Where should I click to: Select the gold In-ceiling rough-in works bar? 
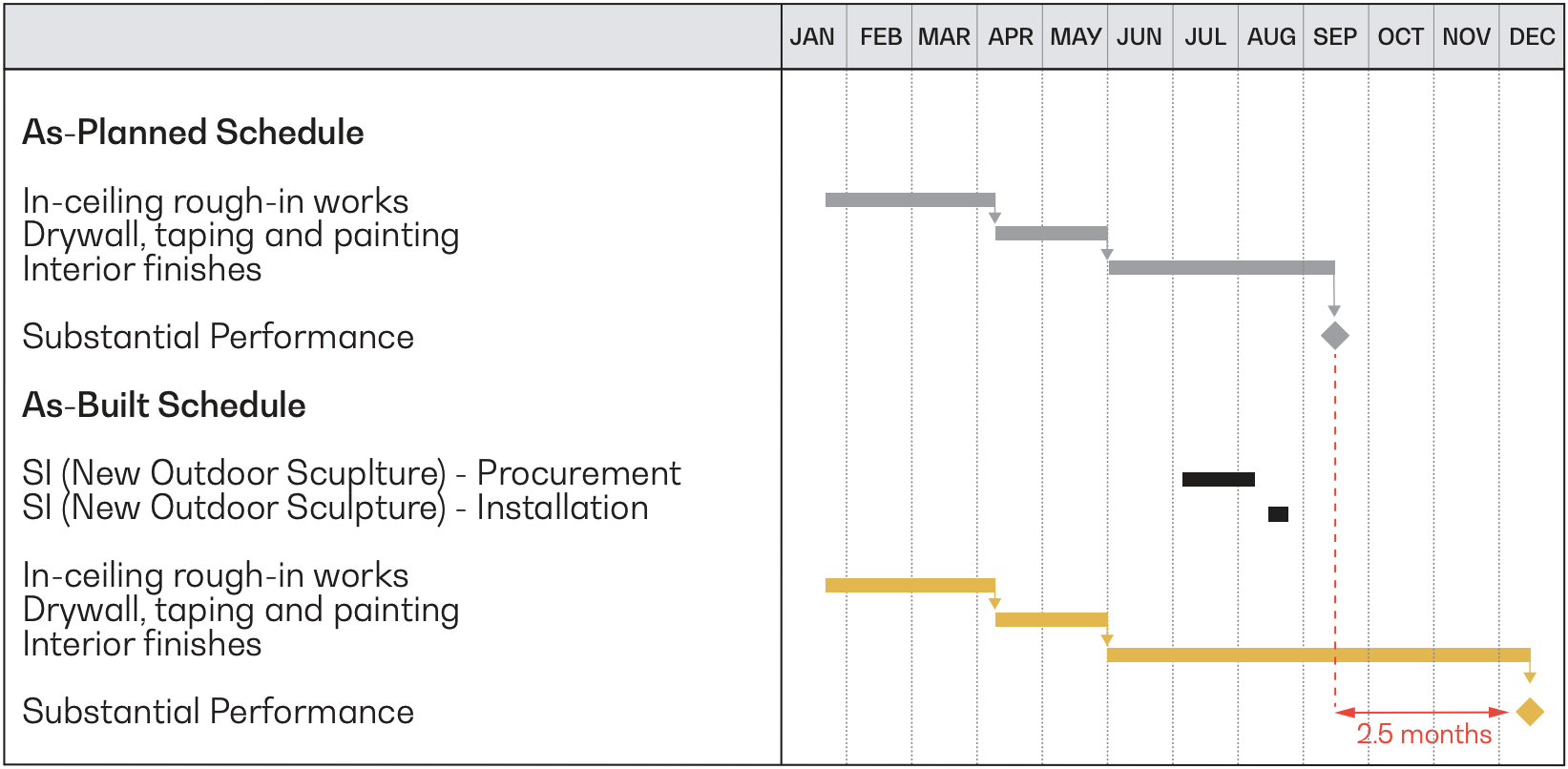[910, 585]
